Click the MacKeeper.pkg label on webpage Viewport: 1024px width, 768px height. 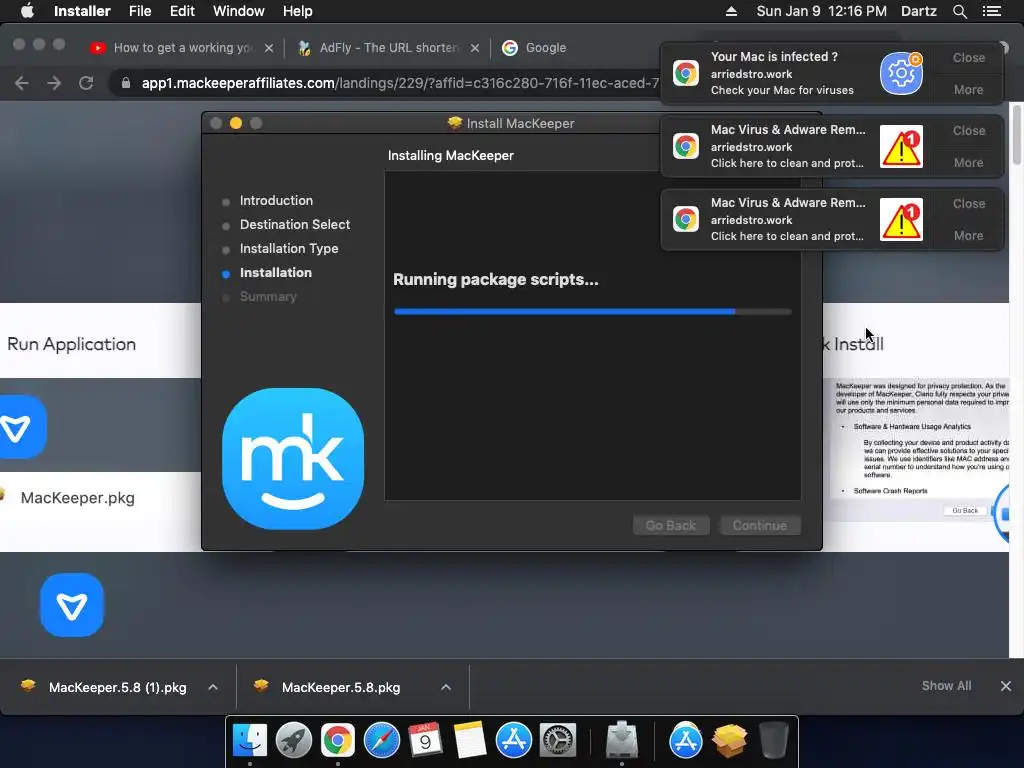(78, 498)
